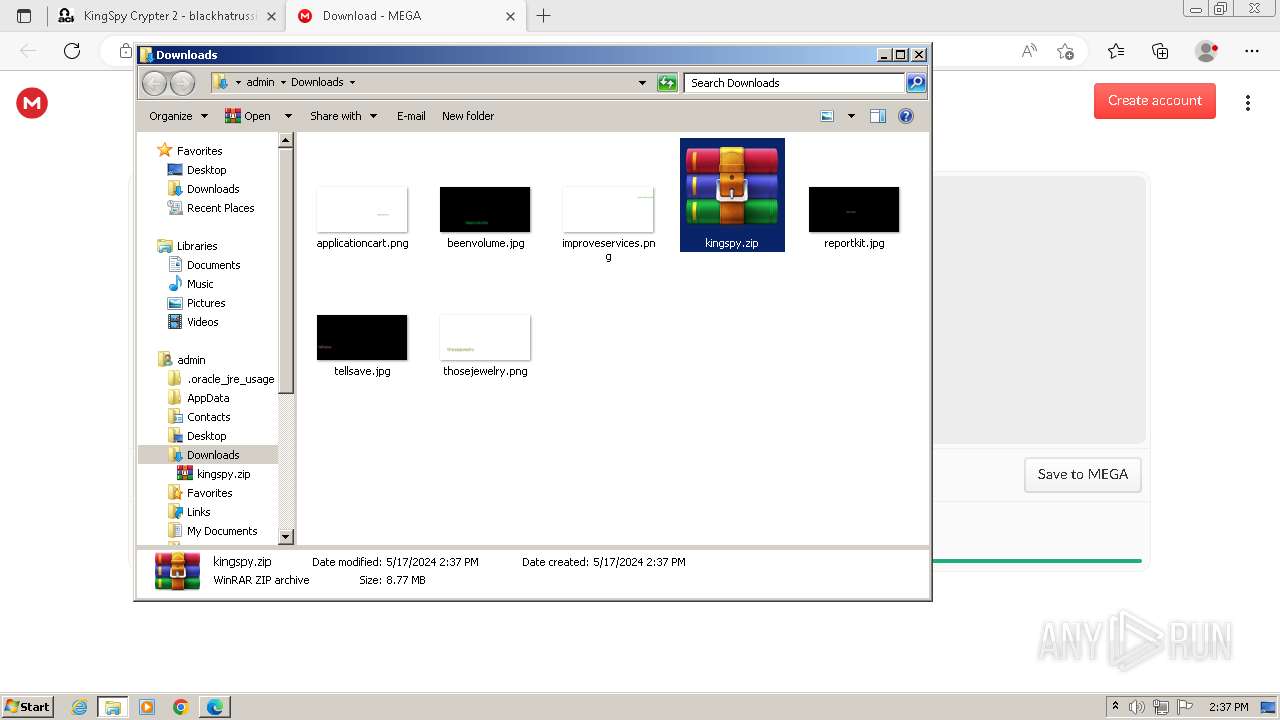1280x720 pixels.
Task: Click the browser reload button
Action: point(72,51)
